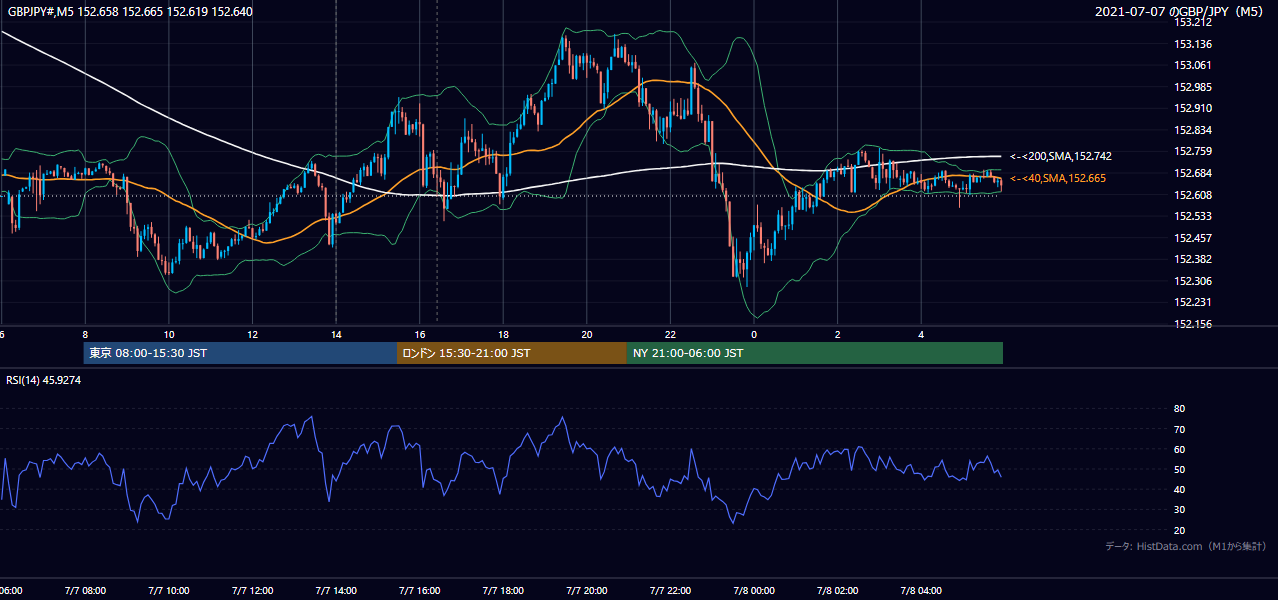Click RSI scale label 70
1278x600 pixels.
click(1180, 429)
